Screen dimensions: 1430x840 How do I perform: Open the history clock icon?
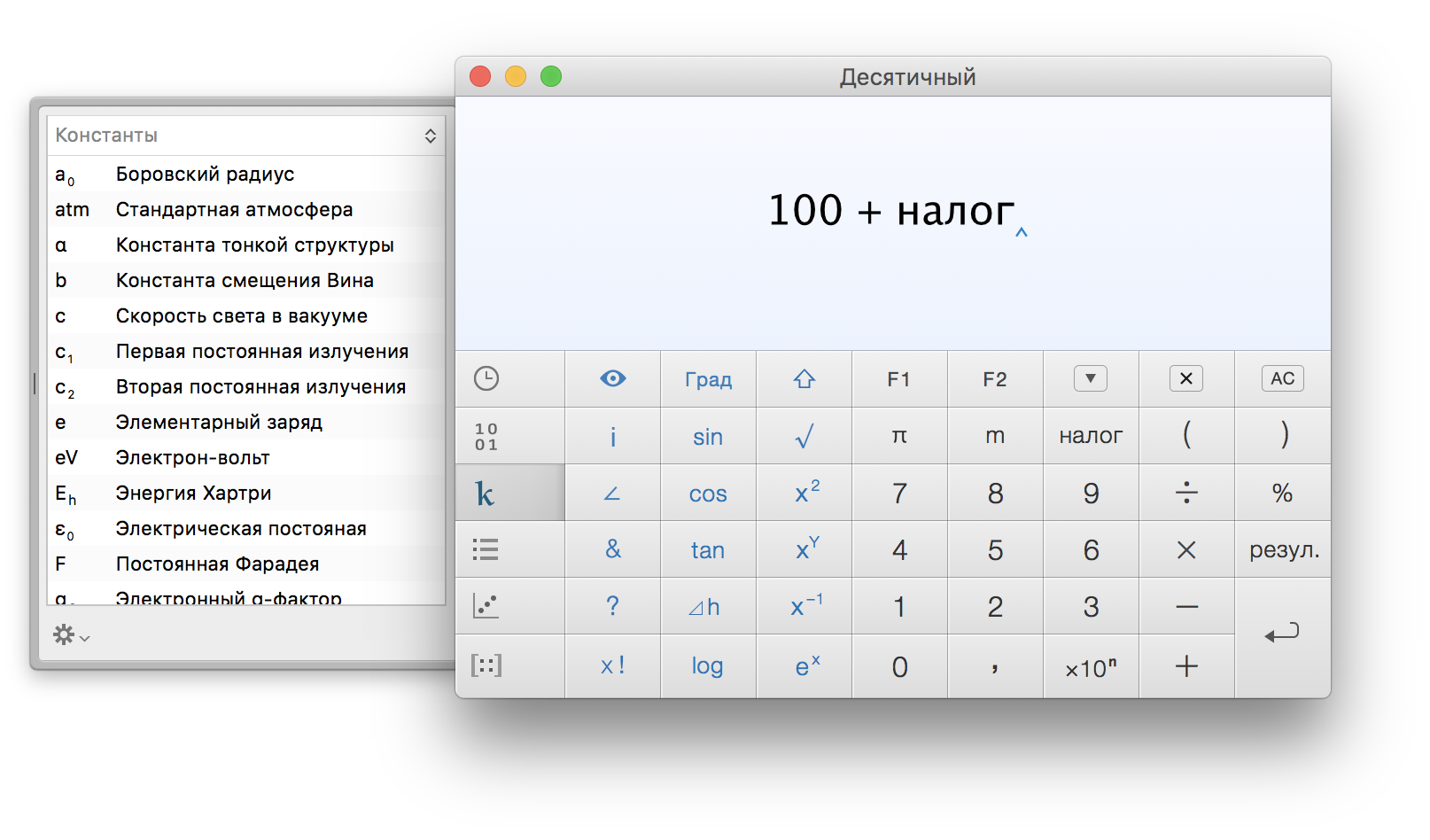click(486, 379)
